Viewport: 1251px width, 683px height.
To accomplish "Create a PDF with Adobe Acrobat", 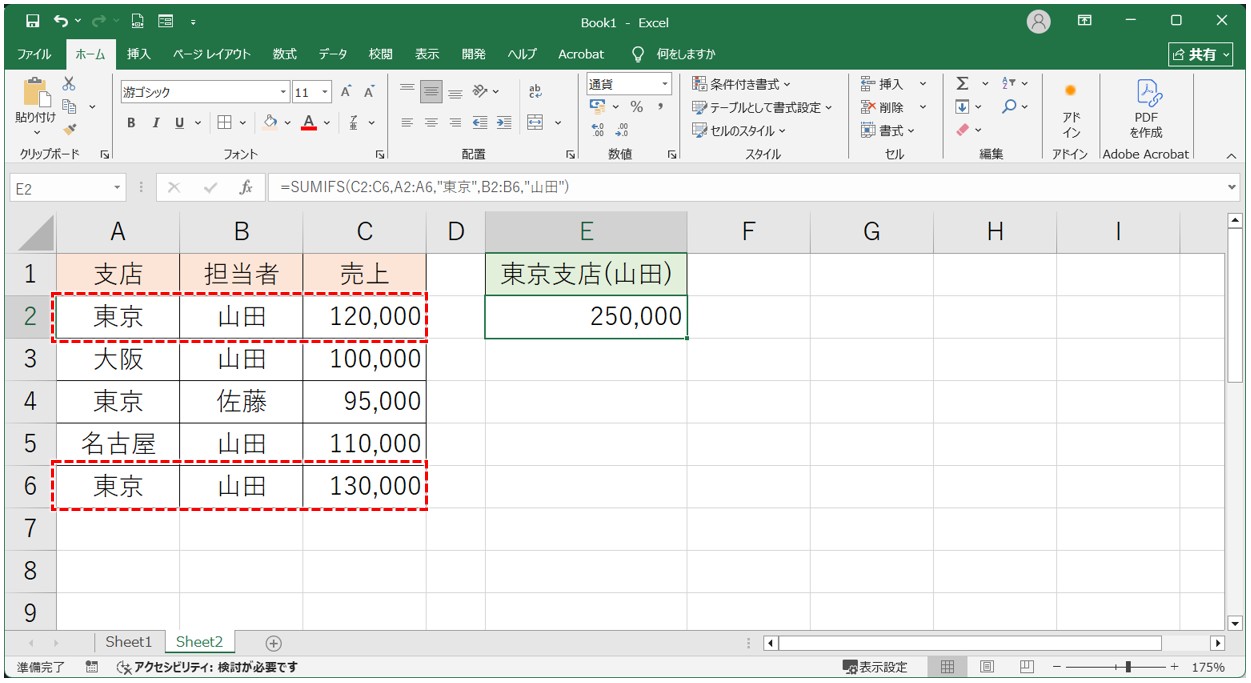I will (1146, 108).
